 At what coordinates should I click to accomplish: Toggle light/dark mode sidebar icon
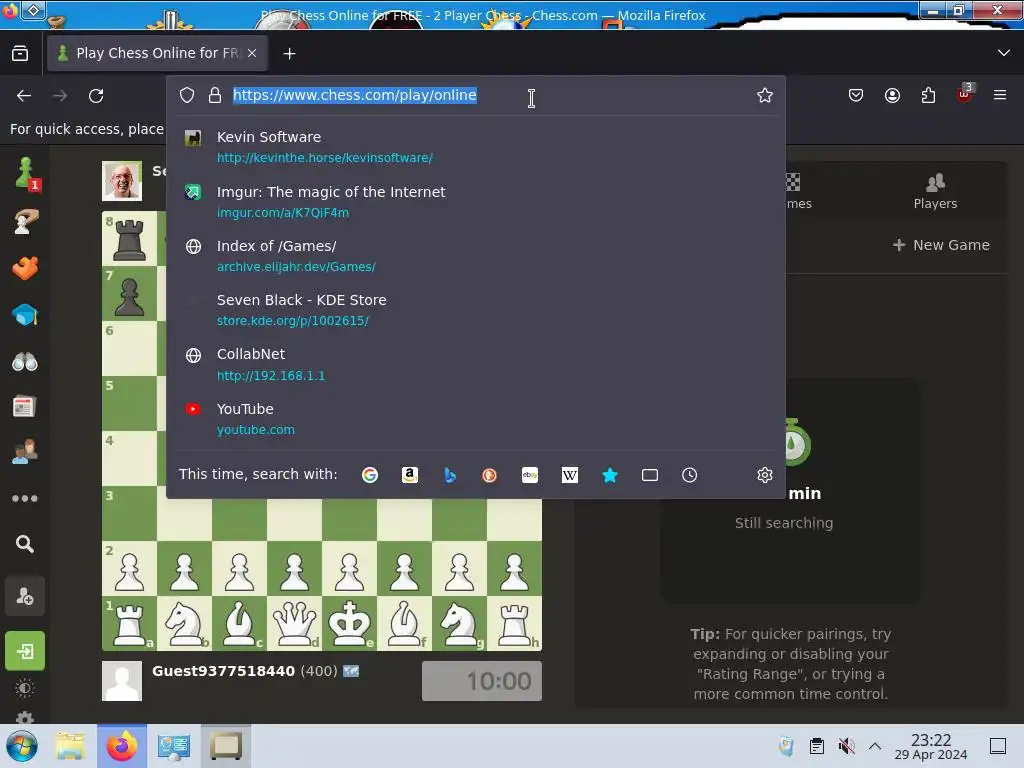(x=25, y=688)
